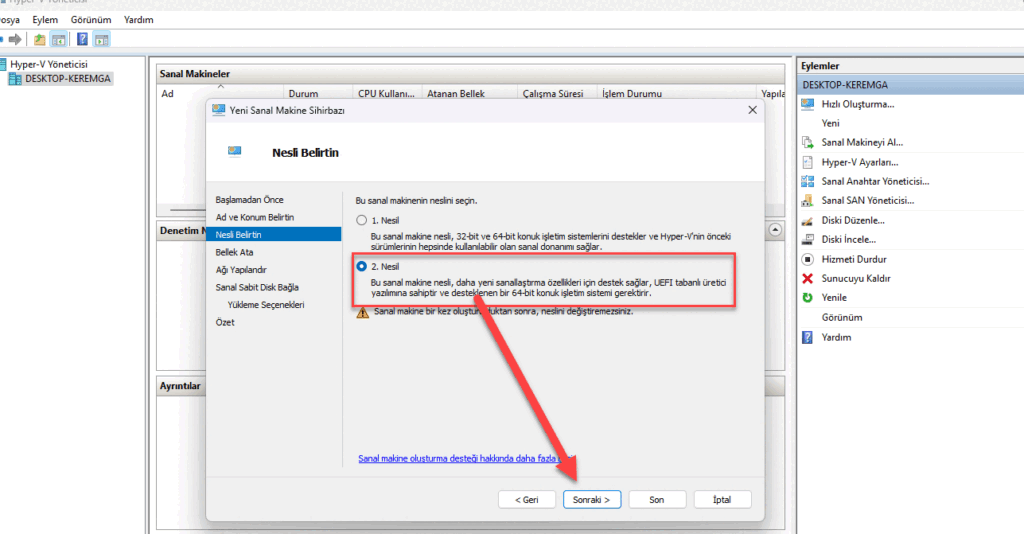Click the warning text "Sanal makine bir kez oluştur..."
This screenshot has height=534, width=1024.
pyautogui.click(x=504, y=311)
